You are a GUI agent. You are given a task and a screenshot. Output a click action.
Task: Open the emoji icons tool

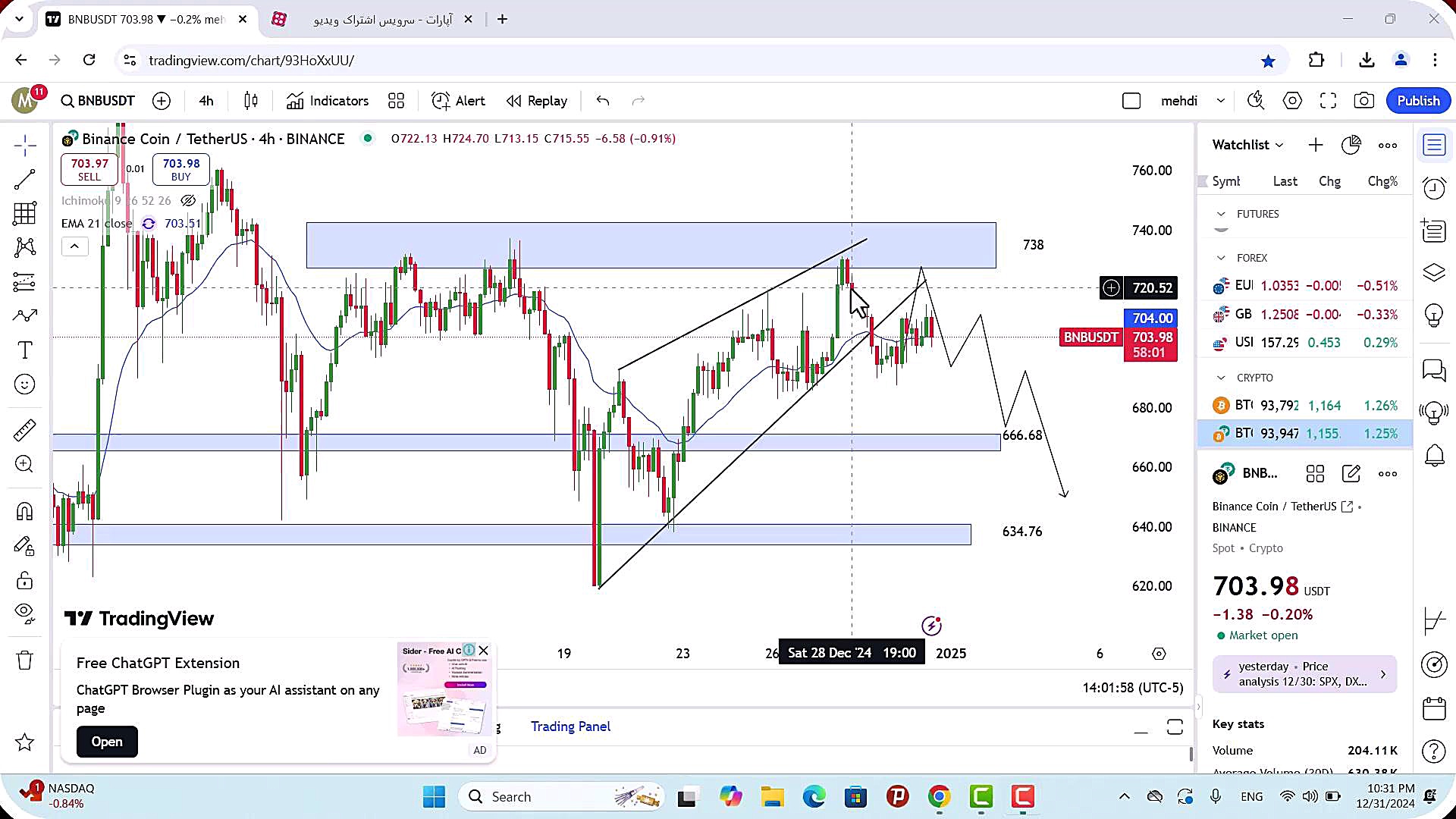(x=24, y=384)
